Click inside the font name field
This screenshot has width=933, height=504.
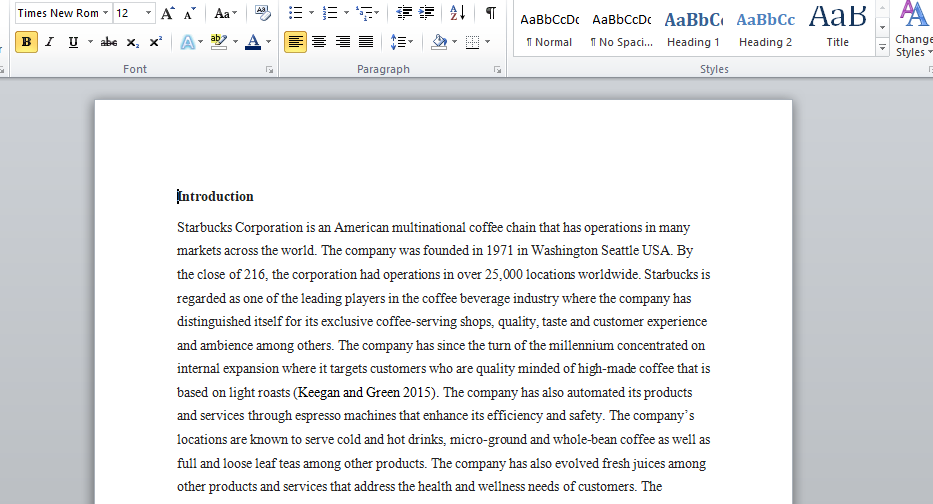tap(58, 13)
